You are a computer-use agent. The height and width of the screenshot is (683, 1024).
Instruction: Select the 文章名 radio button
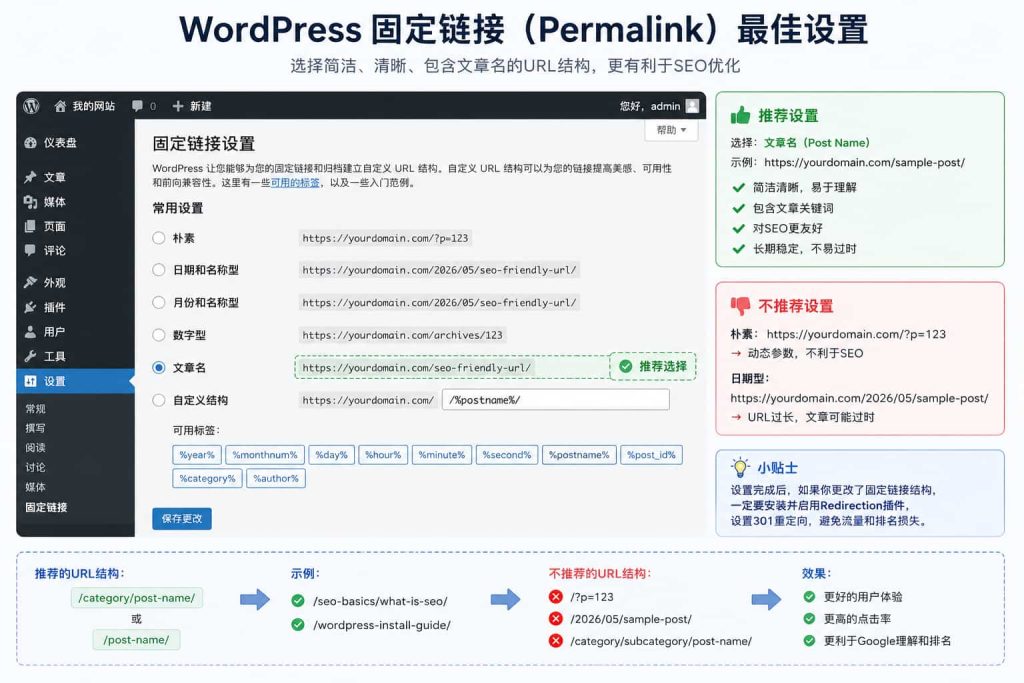pyautogui.click(x=159, y=368)
